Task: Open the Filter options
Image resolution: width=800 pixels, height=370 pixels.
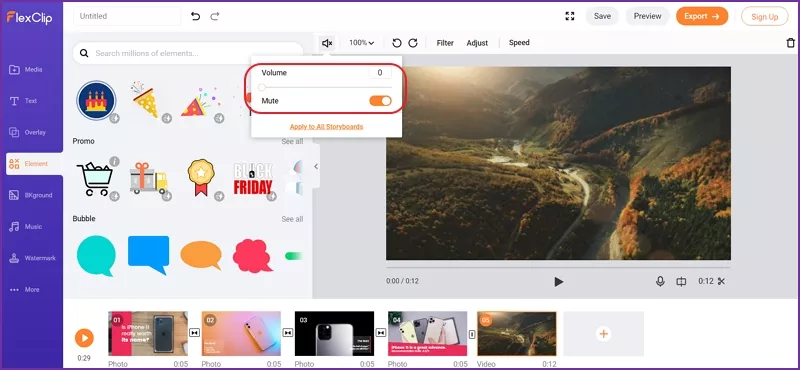Action: tap(445, 43)
